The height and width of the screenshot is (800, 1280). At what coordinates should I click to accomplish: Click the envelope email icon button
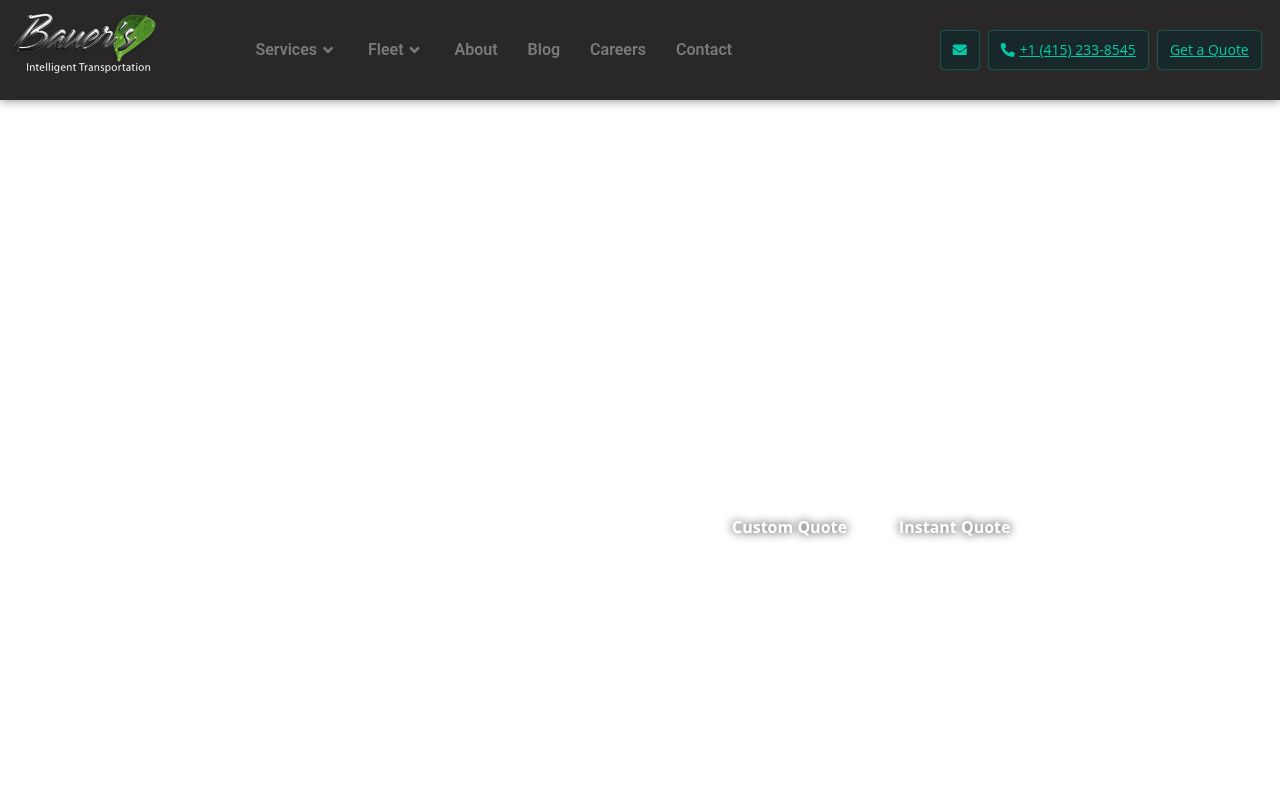coord(959,50)
